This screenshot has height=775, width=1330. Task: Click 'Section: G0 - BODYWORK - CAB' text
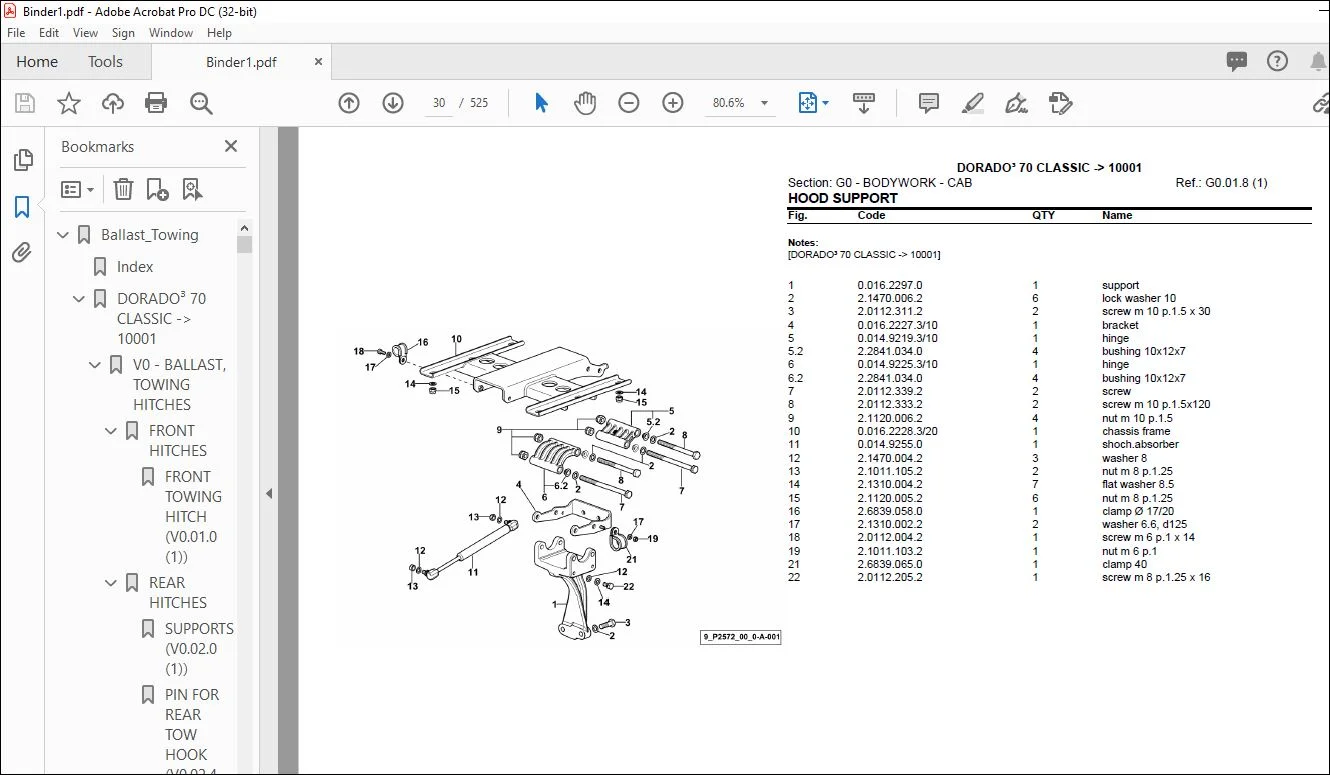pos(880,183)
